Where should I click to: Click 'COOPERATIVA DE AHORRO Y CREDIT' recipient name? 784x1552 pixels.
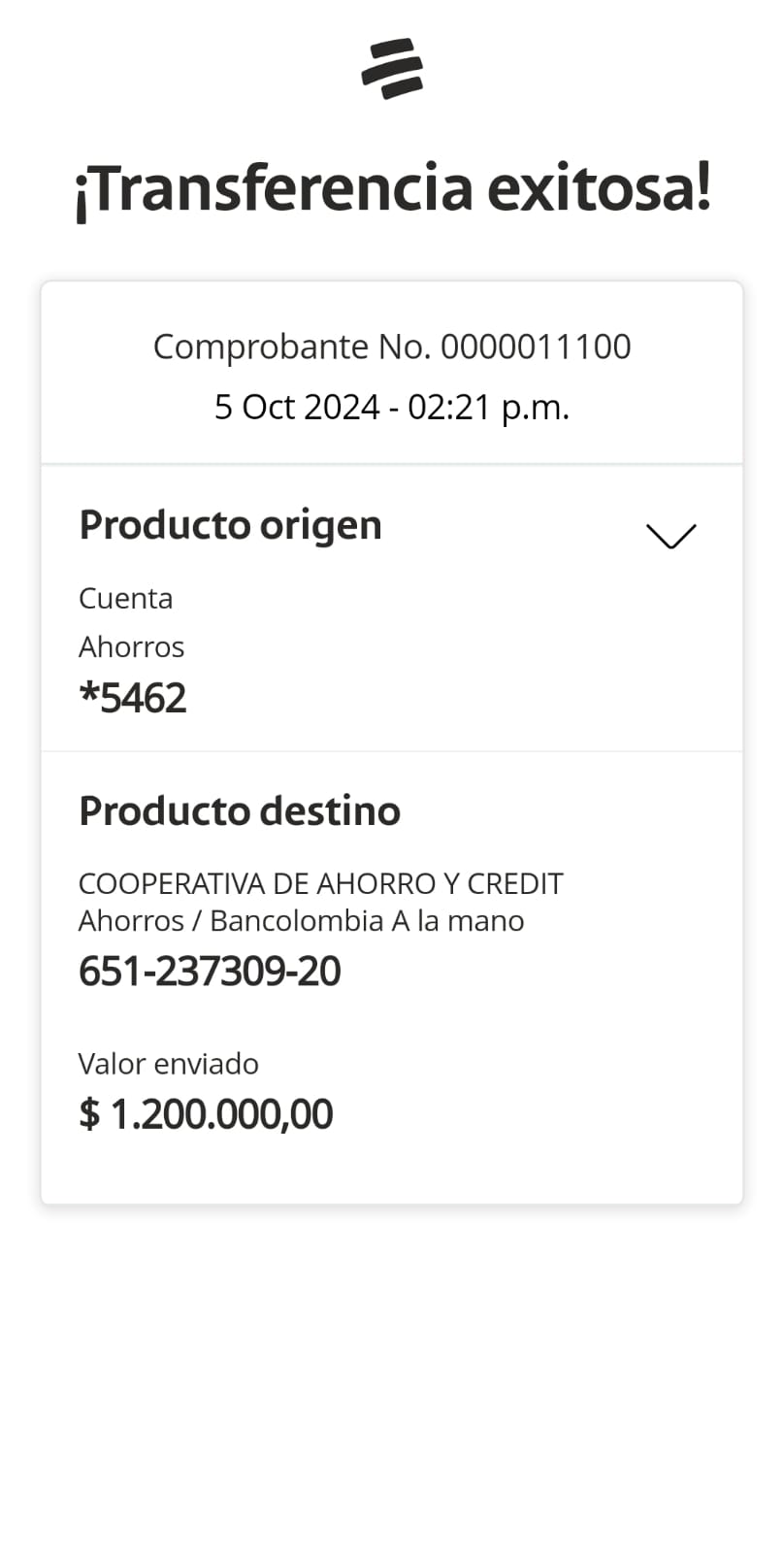[320, 883]
